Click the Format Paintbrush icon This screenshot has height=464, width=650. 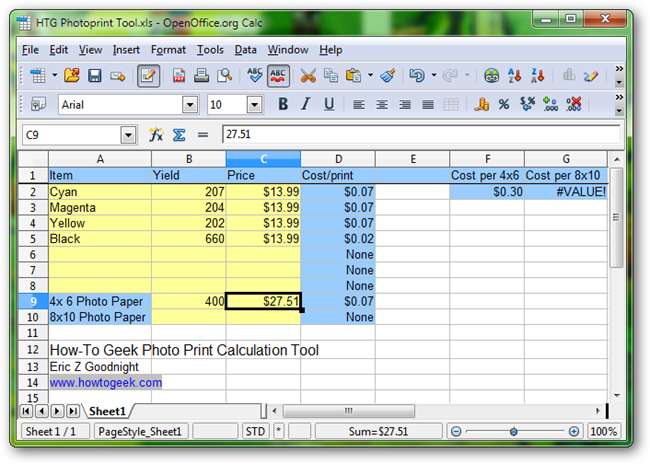click(x=388, y=75)
